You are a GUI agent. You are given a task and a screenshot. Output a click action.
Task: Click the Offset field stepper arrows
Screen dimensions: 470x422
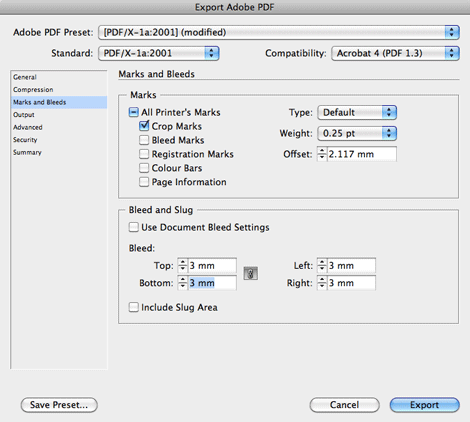[x=322, y=154]
